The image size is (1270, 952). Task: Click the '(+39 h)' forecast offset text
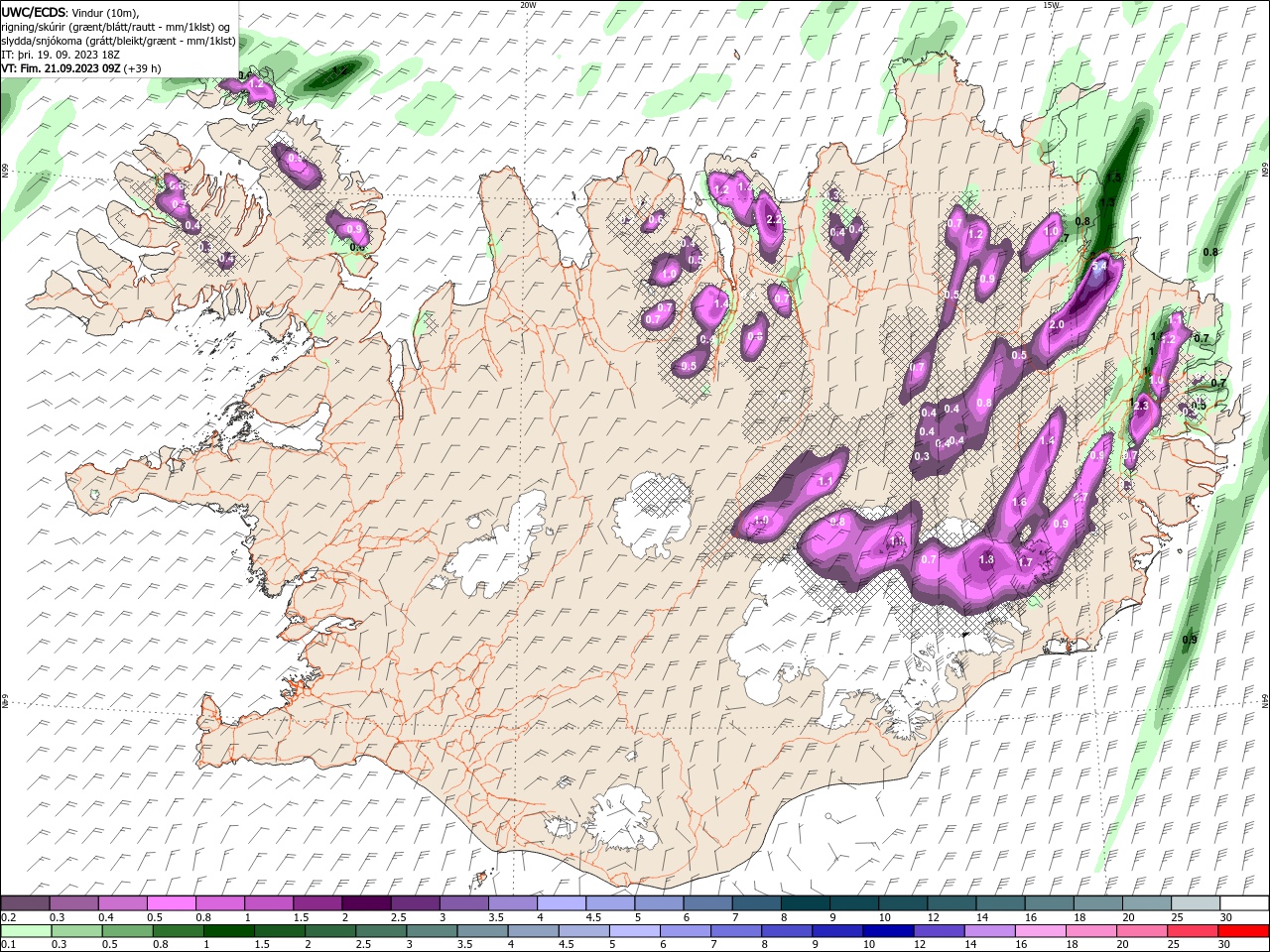[143, 68]
